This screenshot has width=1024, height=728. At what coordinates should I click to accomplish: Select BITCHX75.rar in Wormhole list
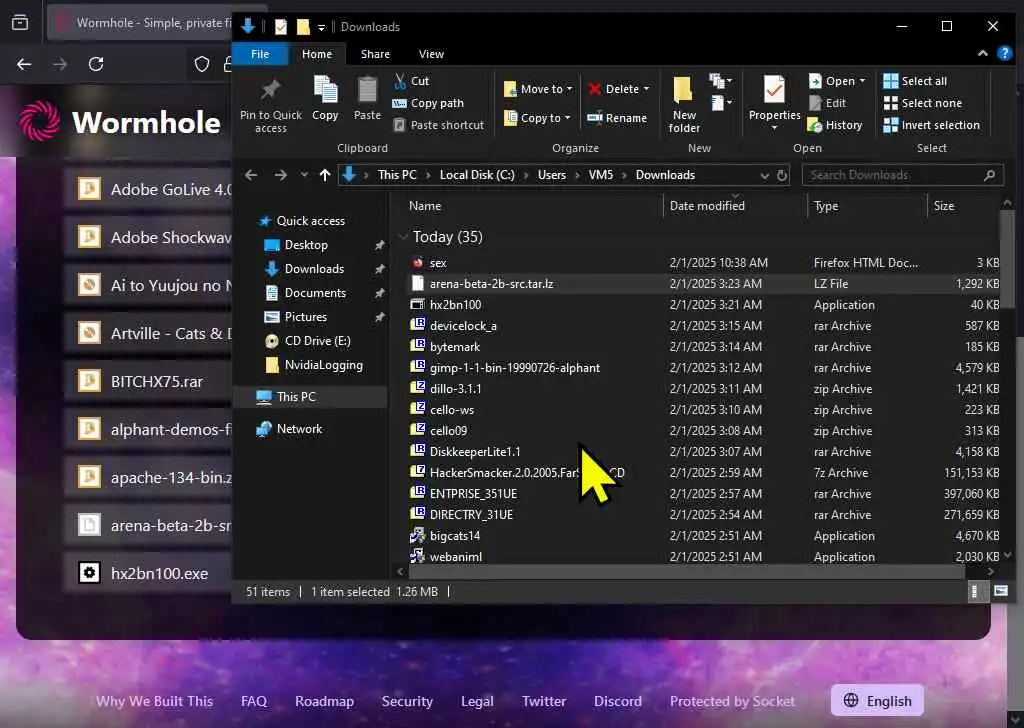pyautogui.click(x=148, y=381)
